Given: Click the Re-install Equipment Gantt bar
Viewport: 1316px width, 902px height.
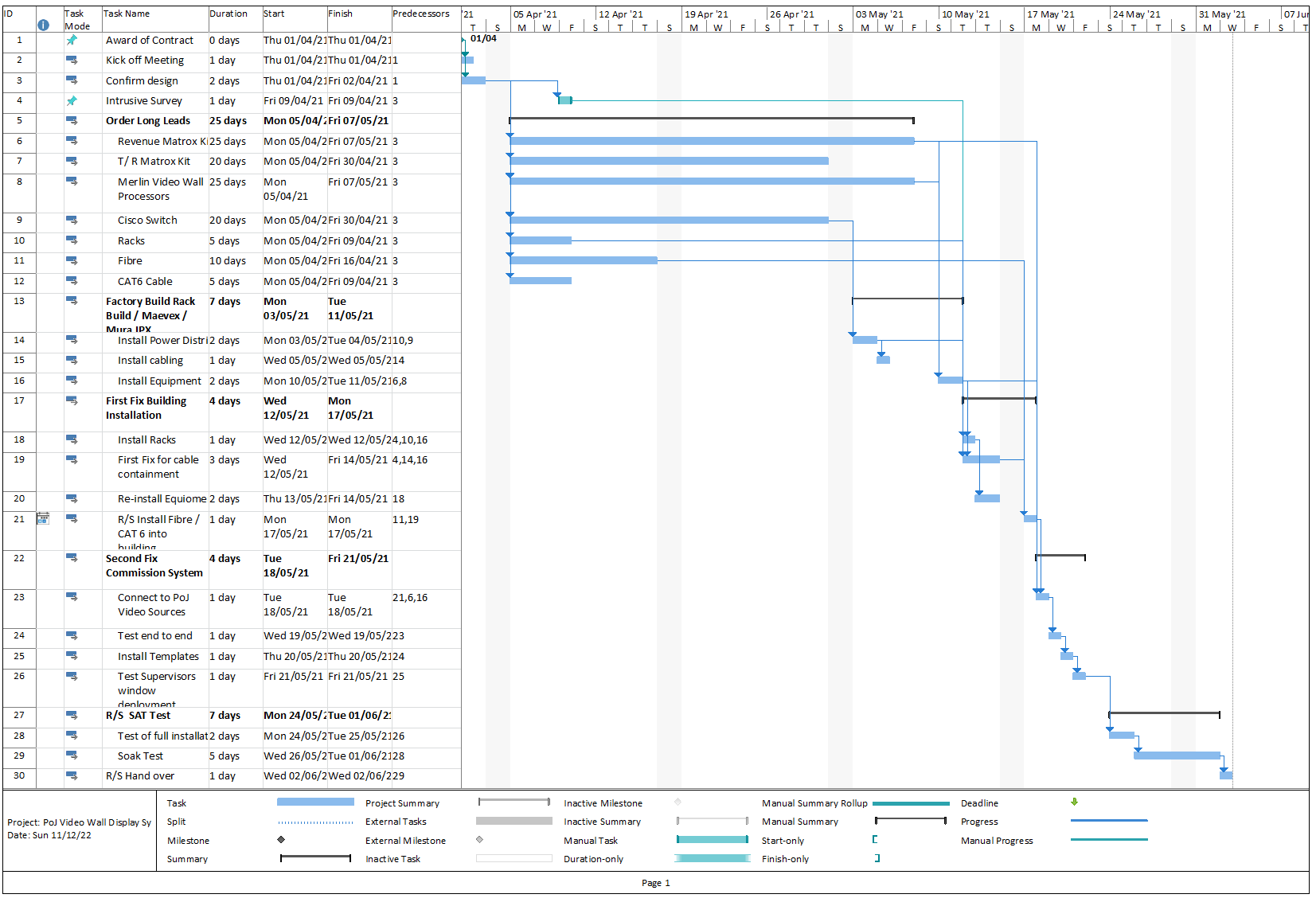Looking at the screenshot, I should 987,498.
